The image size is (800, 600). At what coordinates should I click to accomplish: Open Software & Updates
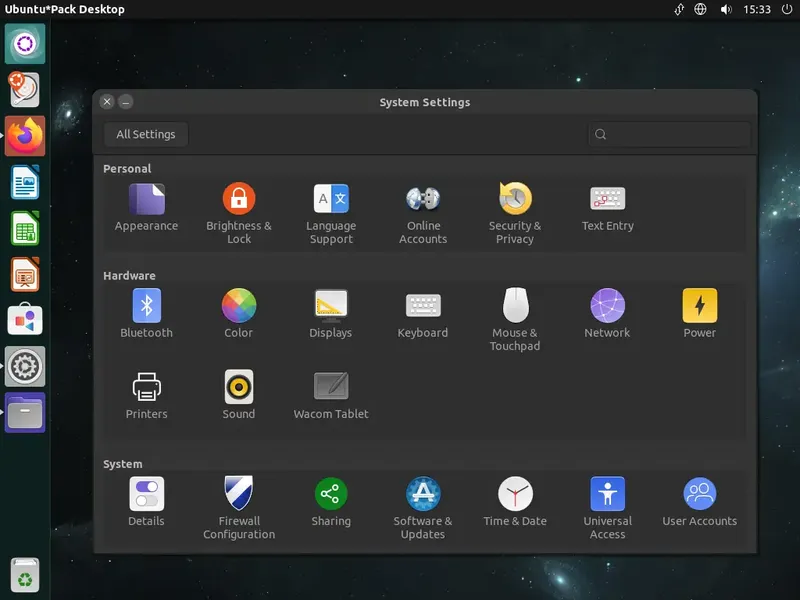coord(423,508)
